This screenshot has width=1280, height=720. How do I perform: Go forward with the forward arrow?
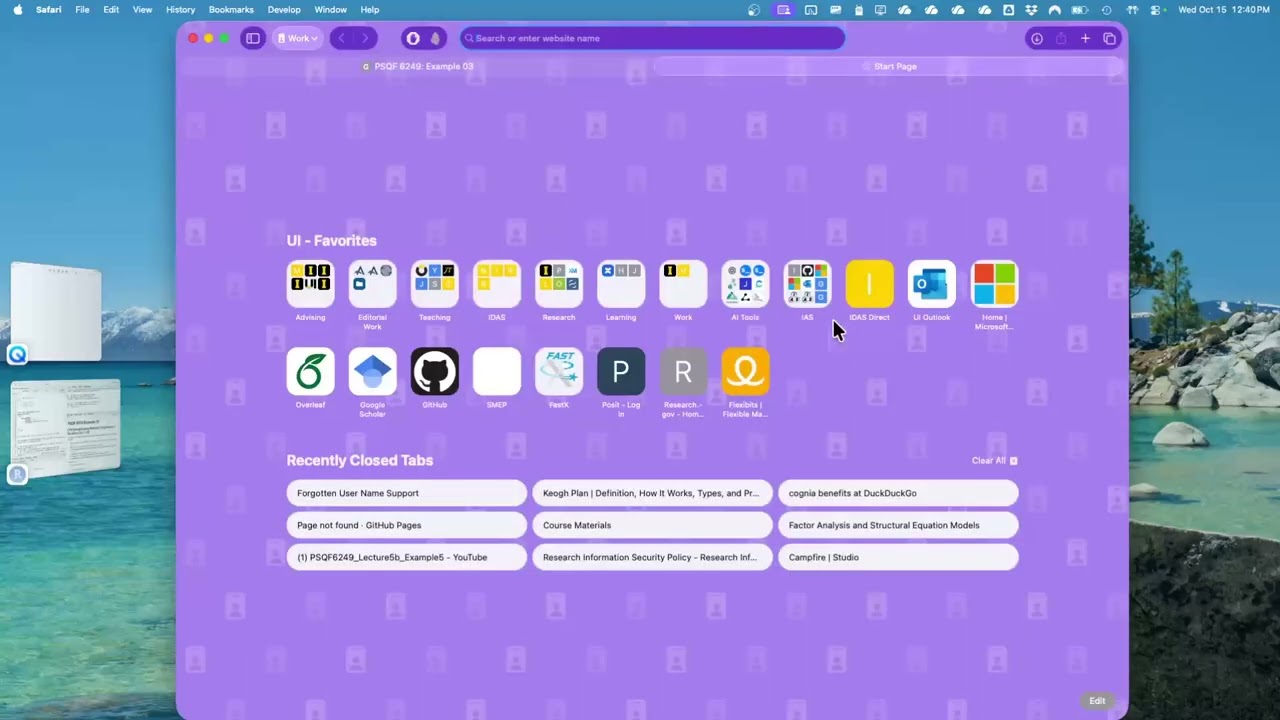pos(365,38)
